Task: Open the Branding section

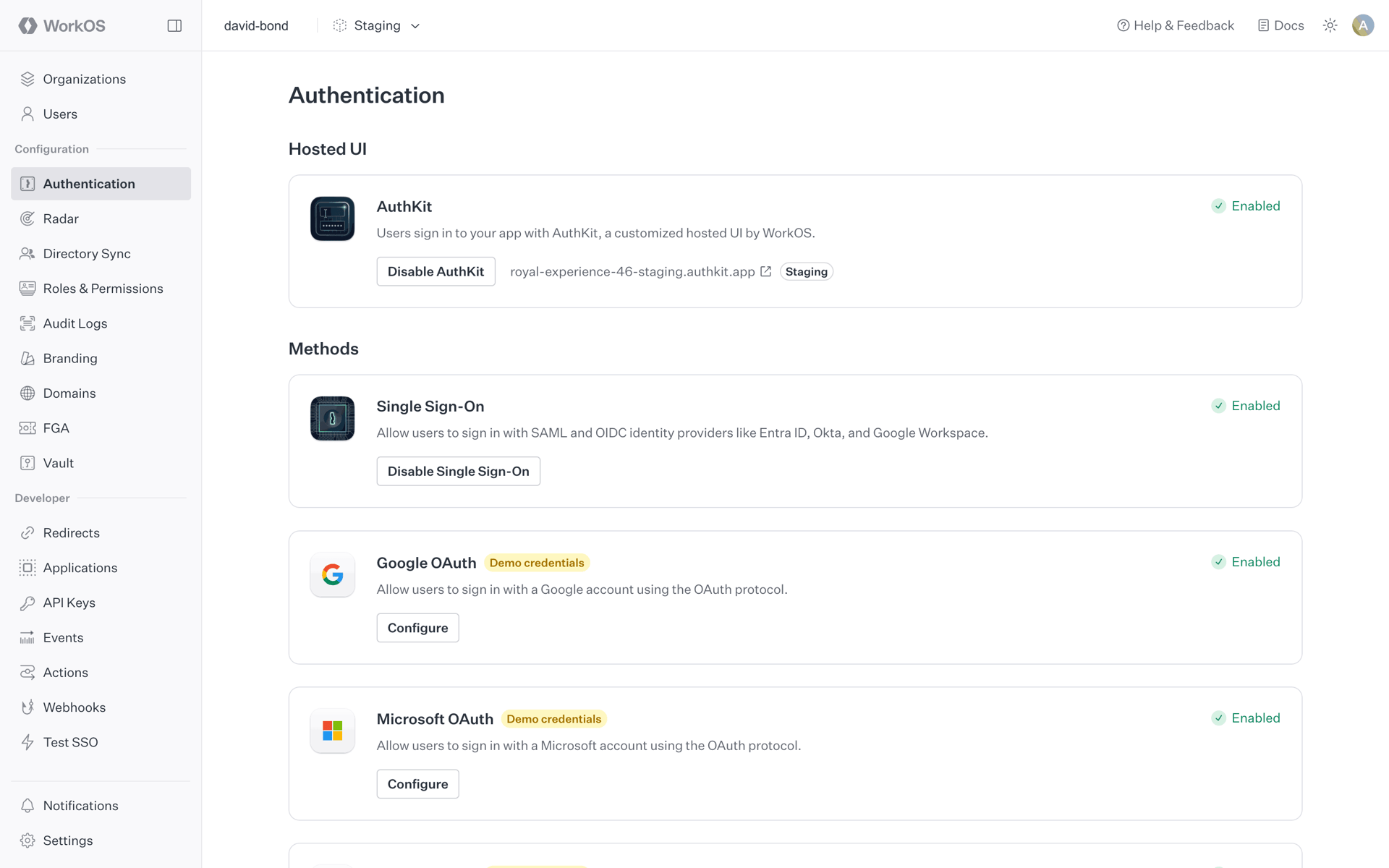Action: (101, 358)
